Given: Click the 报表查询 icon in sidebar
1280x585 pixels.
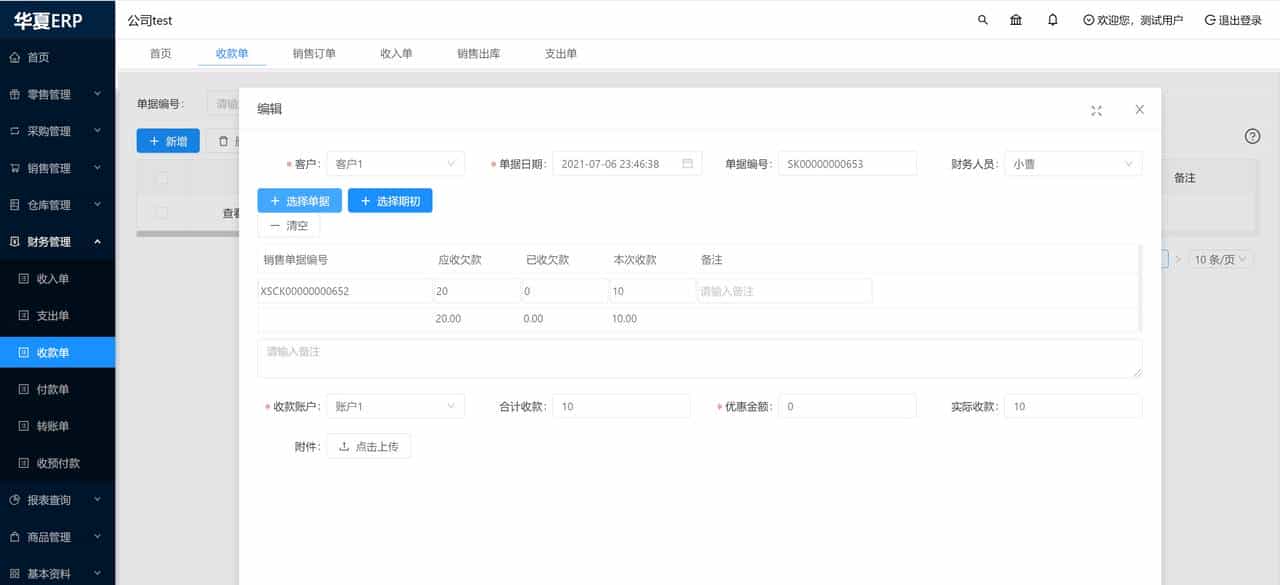Looking at the screenshot, I should (x=13, y=499).
